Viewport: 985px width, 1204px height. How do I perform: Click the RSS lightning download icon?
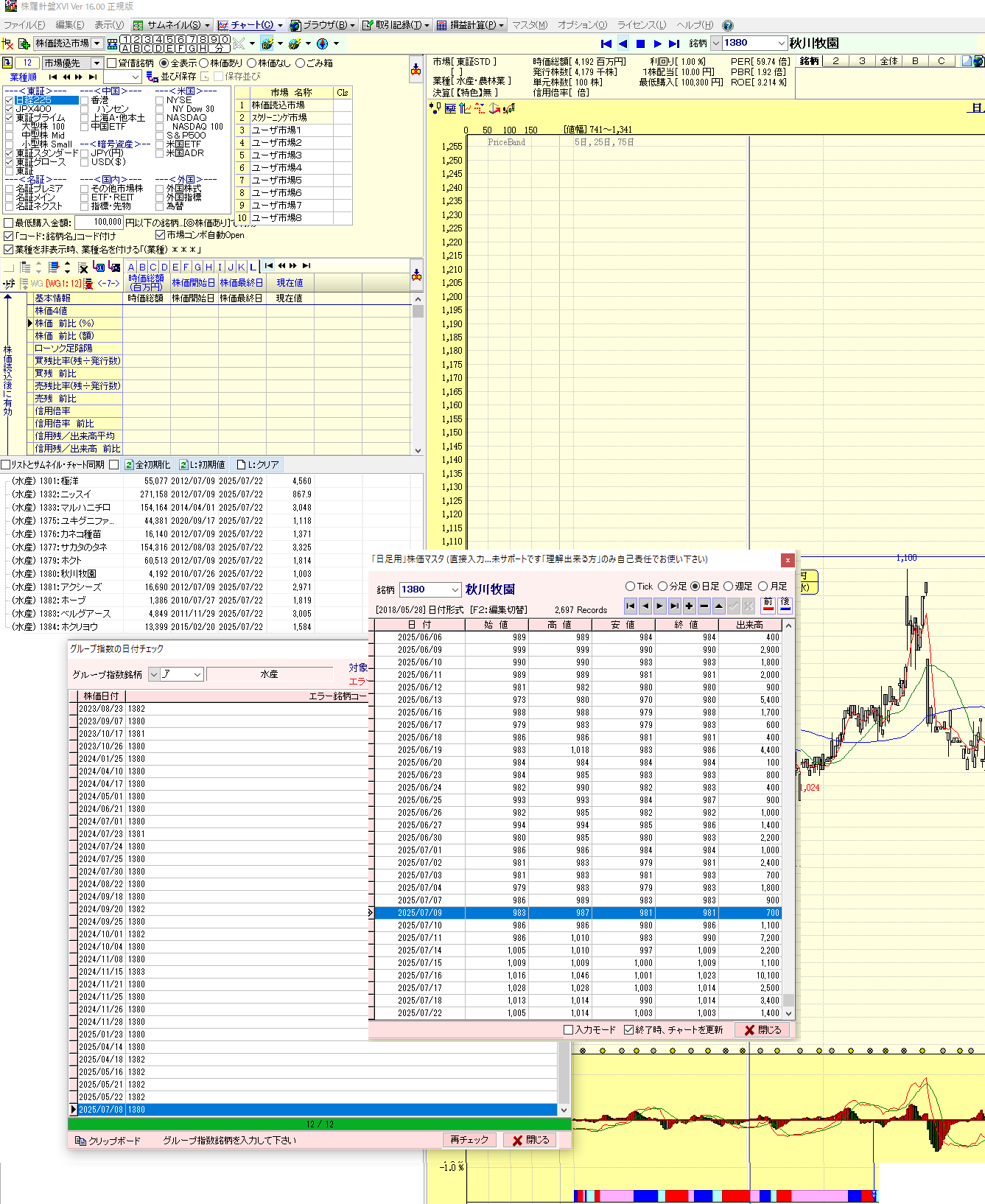(x=267, y=43)
